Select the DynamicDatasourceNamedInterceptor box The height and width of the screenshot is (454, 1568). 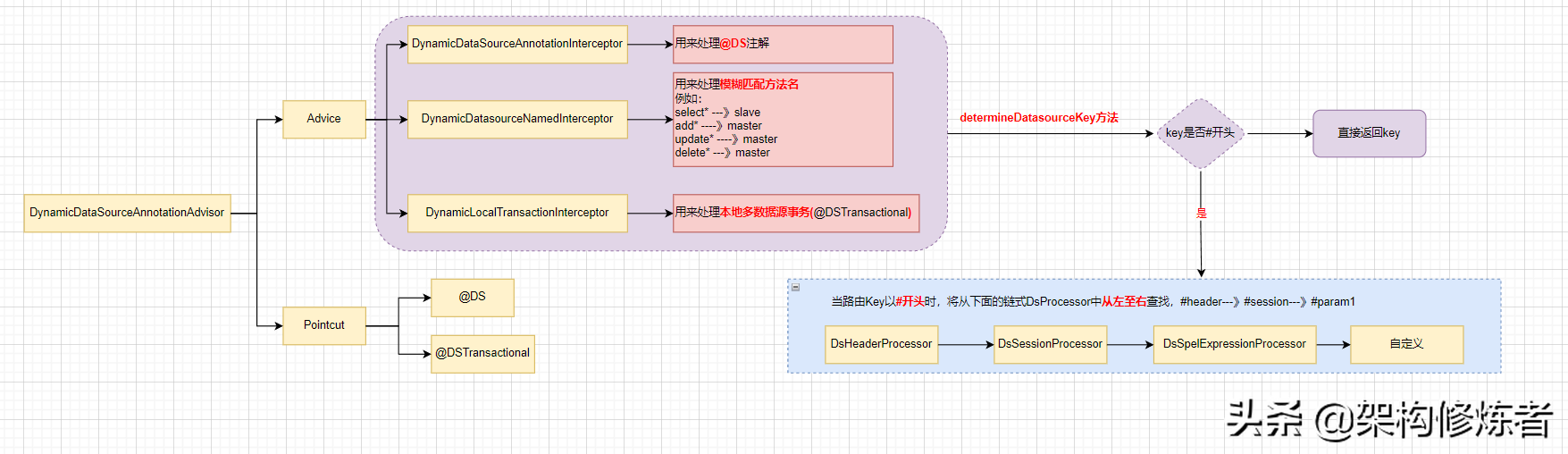coord(517,119)
